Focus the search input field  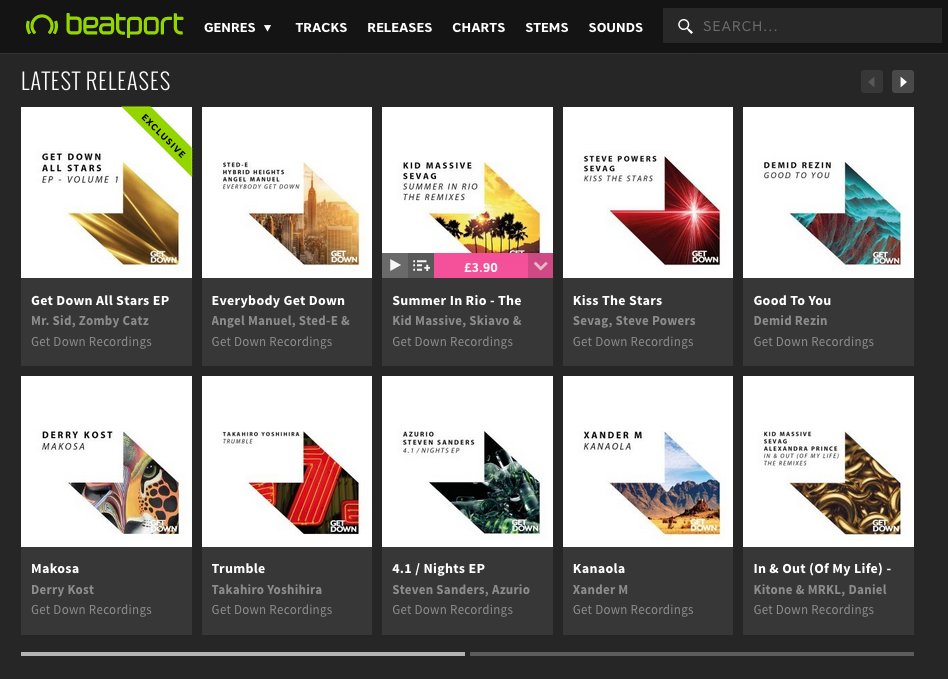click(x=802, y=26)
